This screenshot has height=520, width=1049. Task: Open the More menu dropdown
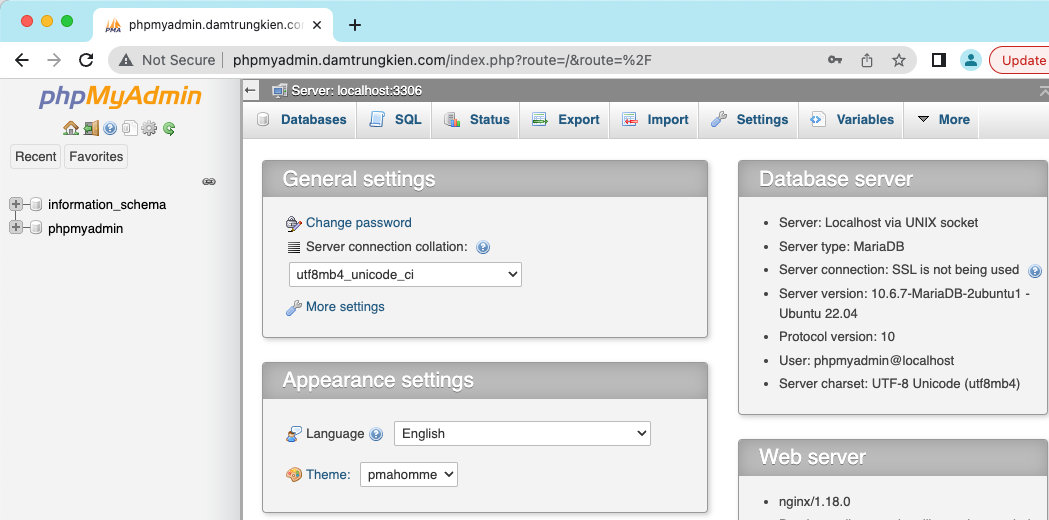pyautogui.click(x=942, y=120)
